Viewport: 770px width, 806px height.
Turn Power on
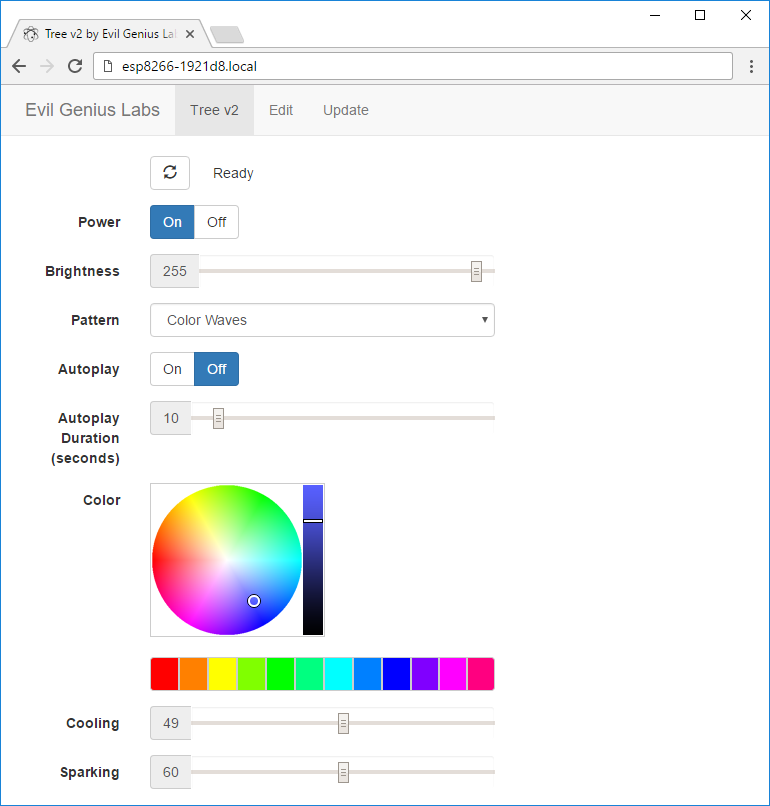(172, 222)
